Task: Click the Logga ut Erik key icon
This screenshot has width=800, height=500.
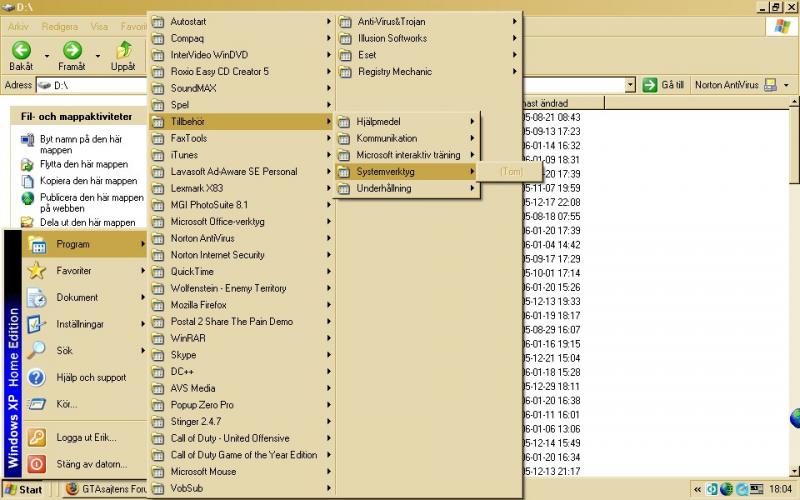Action: pos(37,438)
